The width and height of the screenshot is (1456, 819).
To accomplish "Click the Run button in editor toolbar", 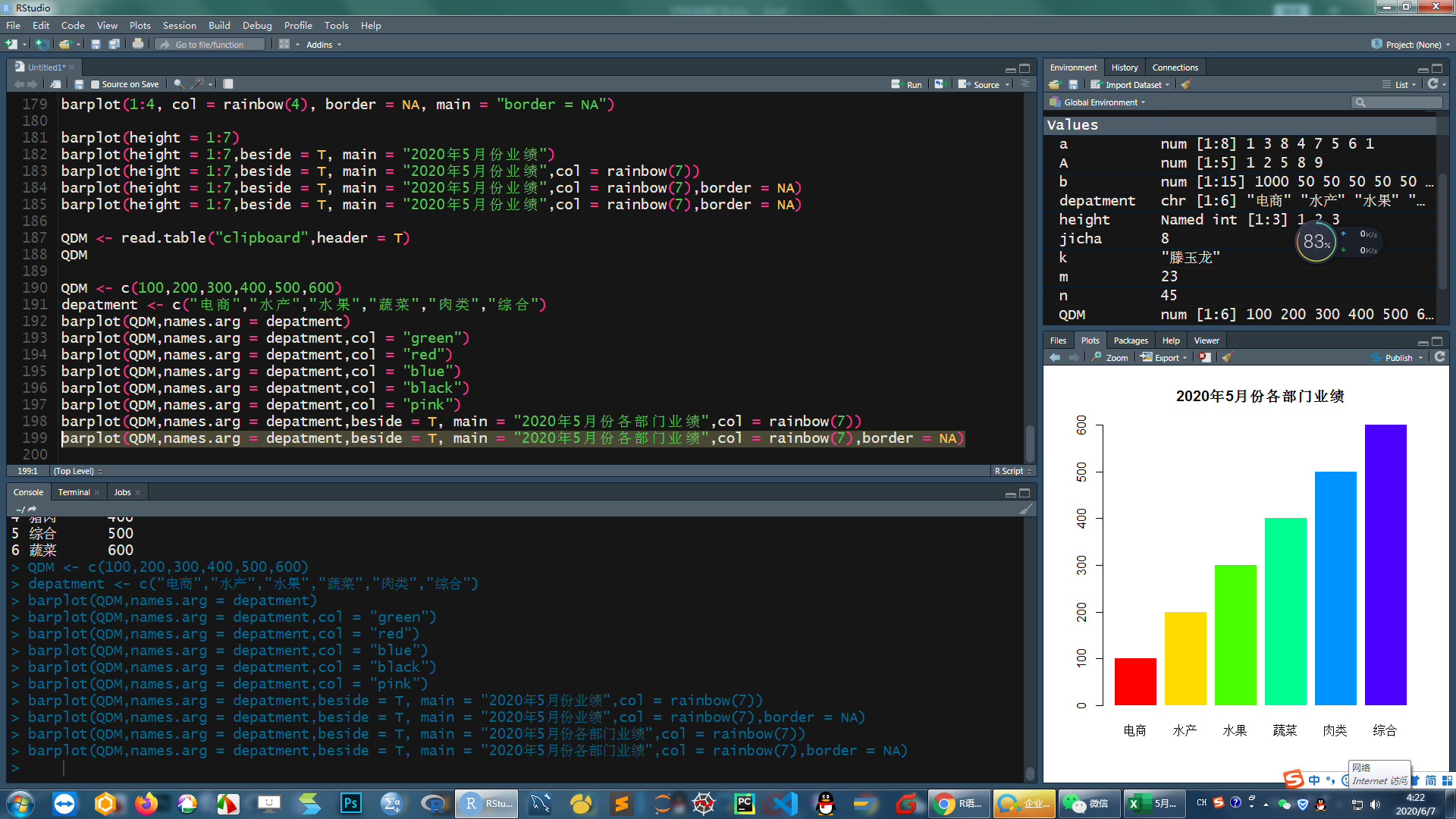I will coord(907,84).
